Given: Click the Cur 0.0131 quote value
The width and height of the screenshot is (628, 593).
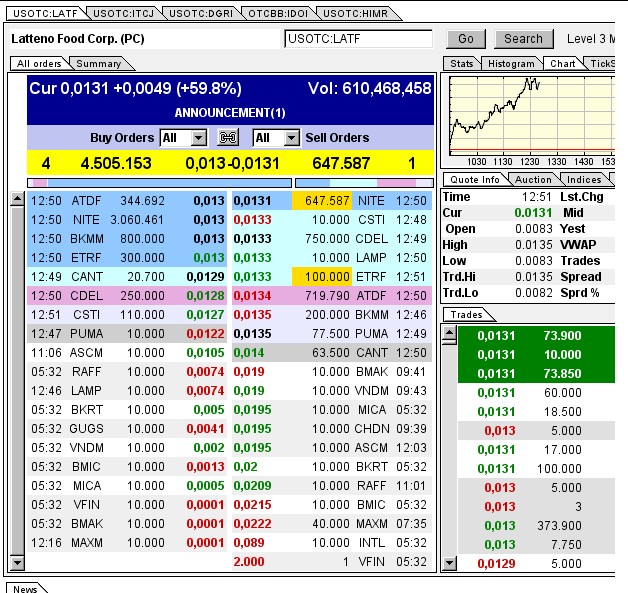Looking at the screenshot, I should tap(533, 213).
